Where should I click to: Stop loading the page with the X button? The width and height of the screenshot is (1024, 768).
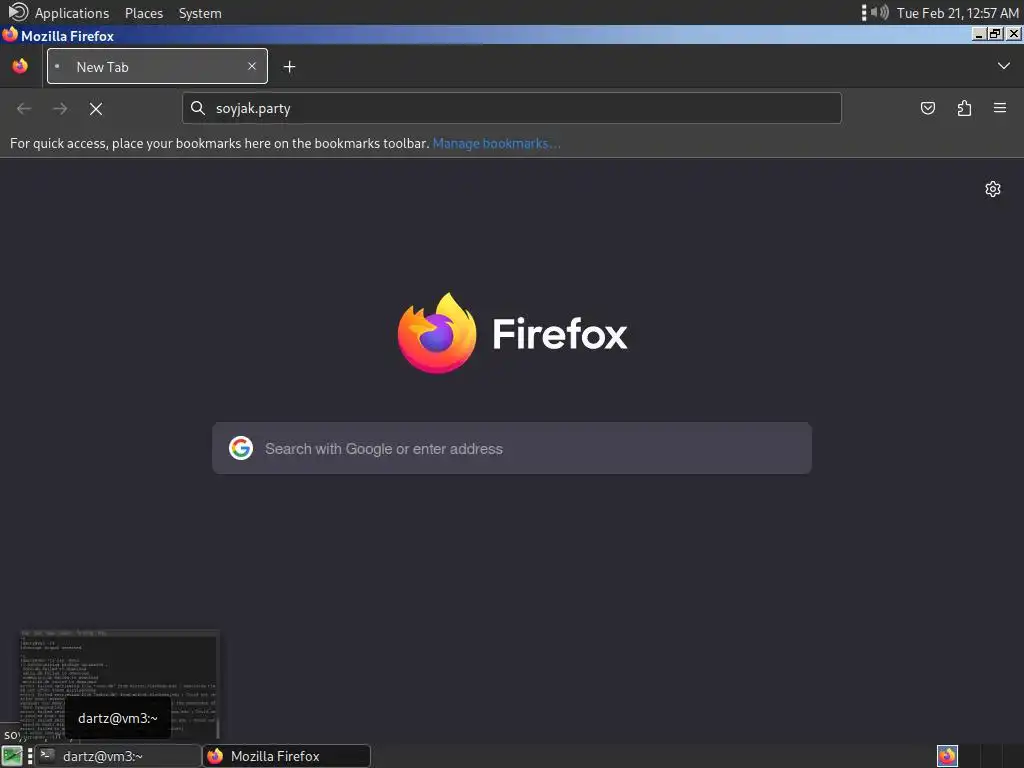click(96, 109)
